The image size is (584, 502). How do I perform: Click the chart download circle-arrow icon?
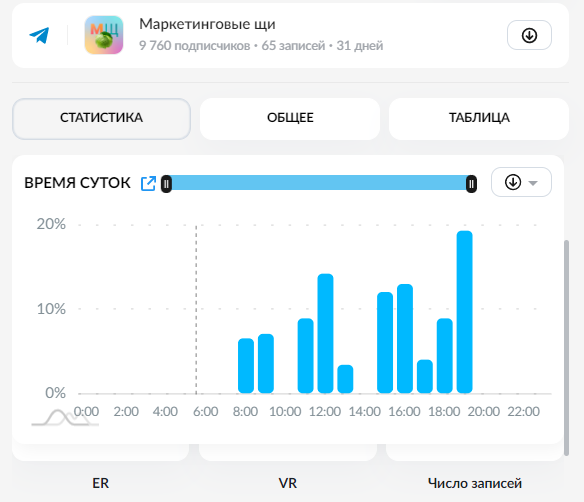[x=512, y=182]
